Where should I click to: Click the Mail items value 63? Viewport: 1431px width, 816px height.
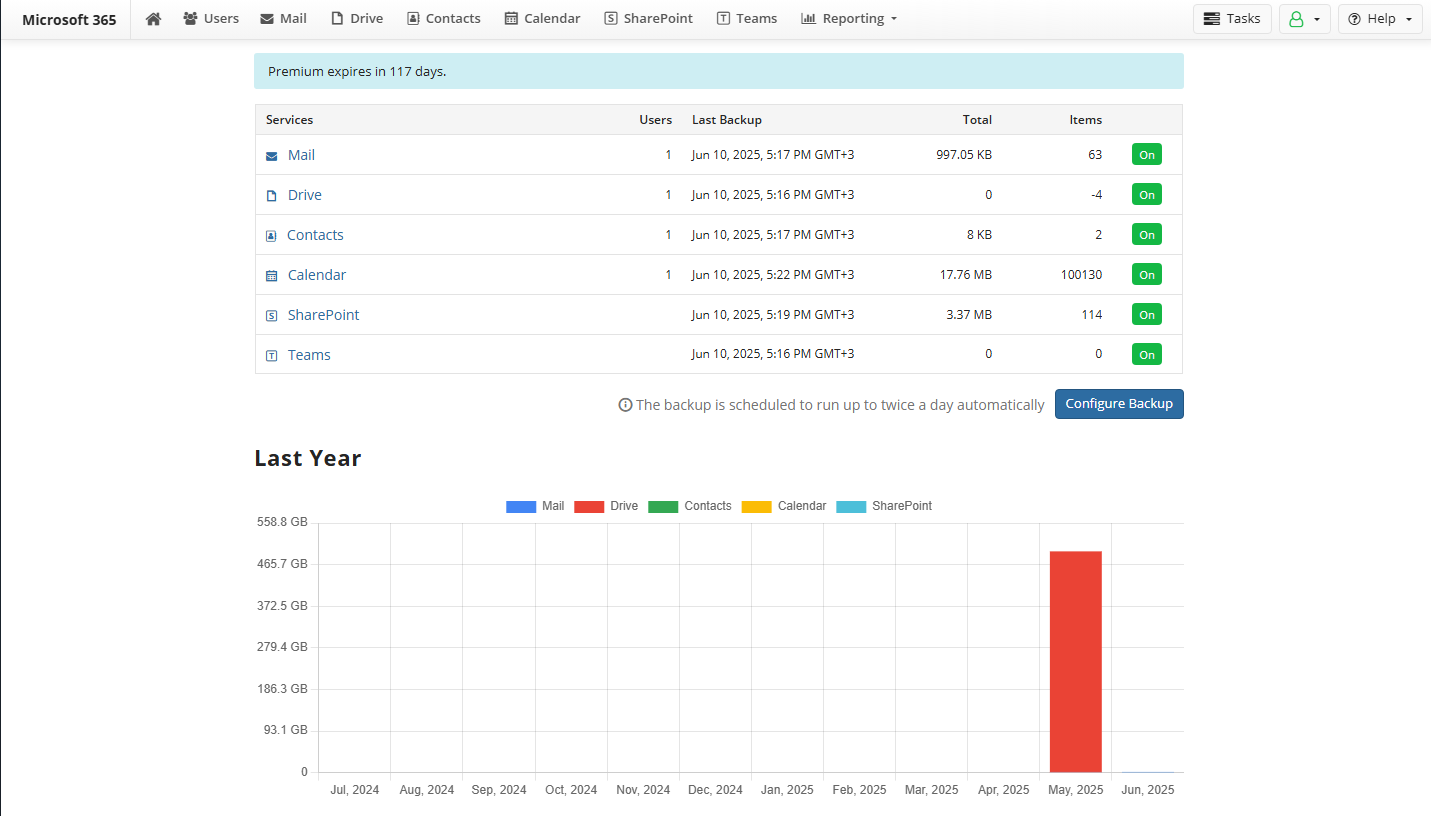pos(1095,155)
